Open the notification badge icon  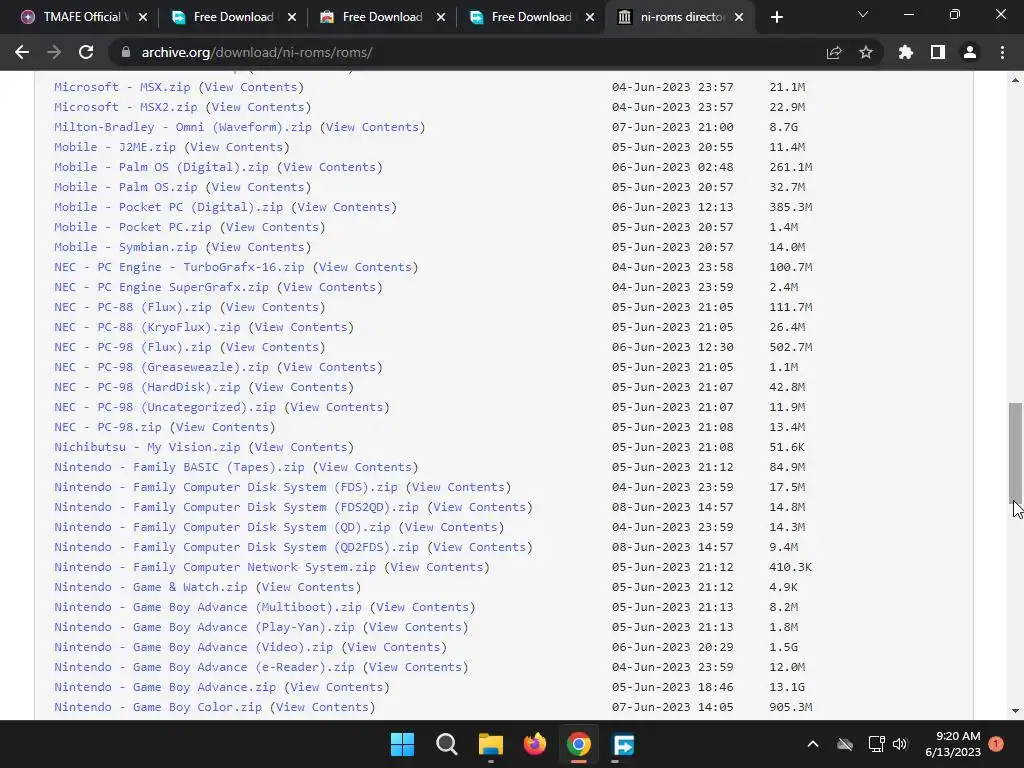pos(996,744)
